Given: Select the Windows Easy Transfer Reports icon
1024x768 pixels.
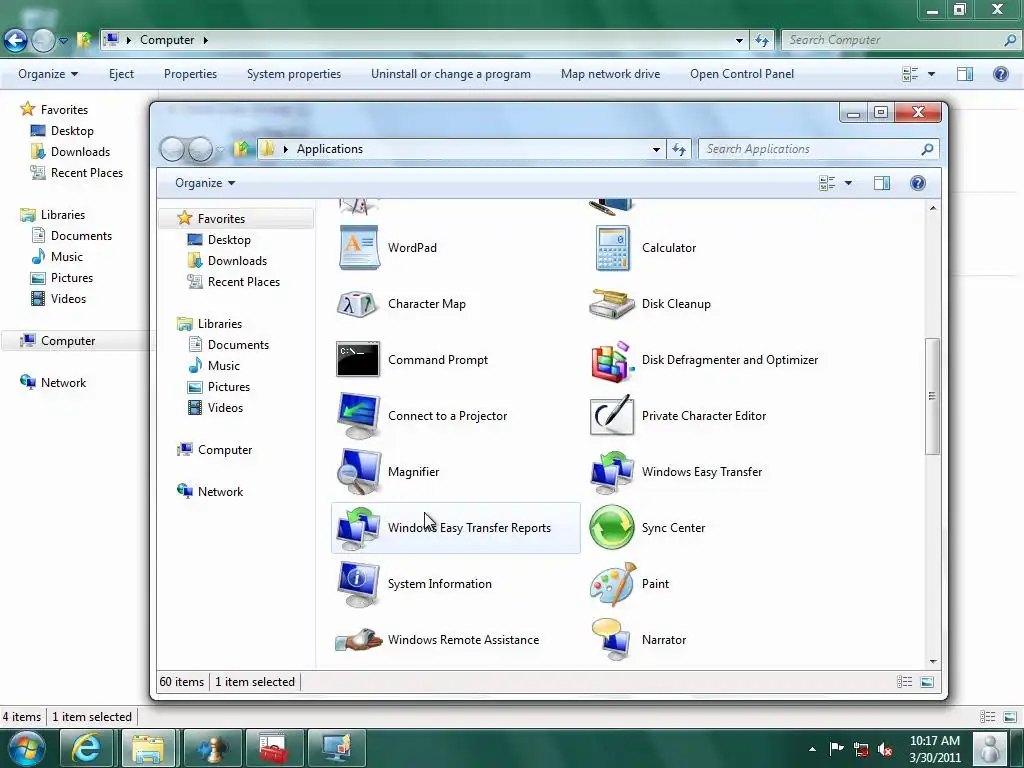Looking at the screenshot, I should (x=358, y=528).
